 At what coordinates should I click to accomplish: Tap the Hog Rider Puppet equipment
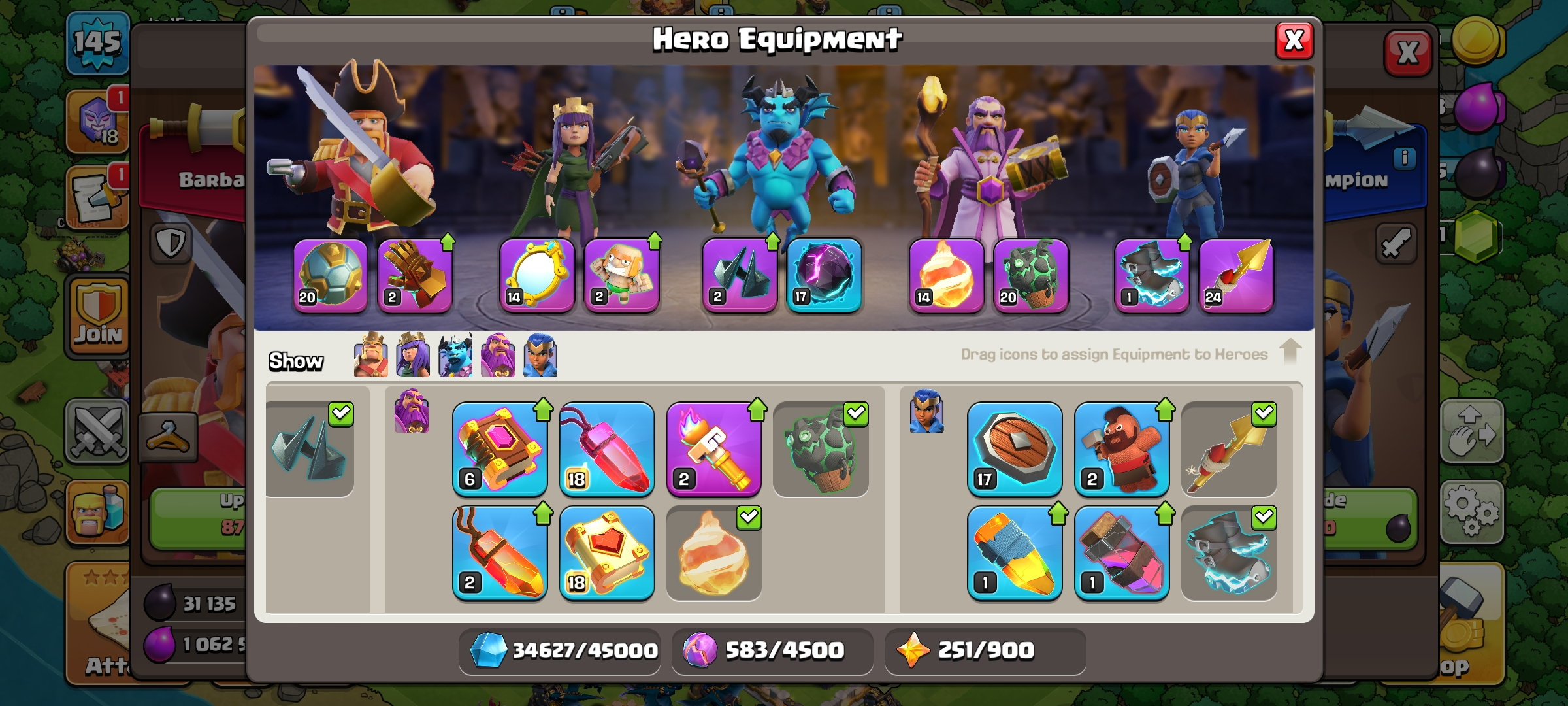click(1122, 449)
